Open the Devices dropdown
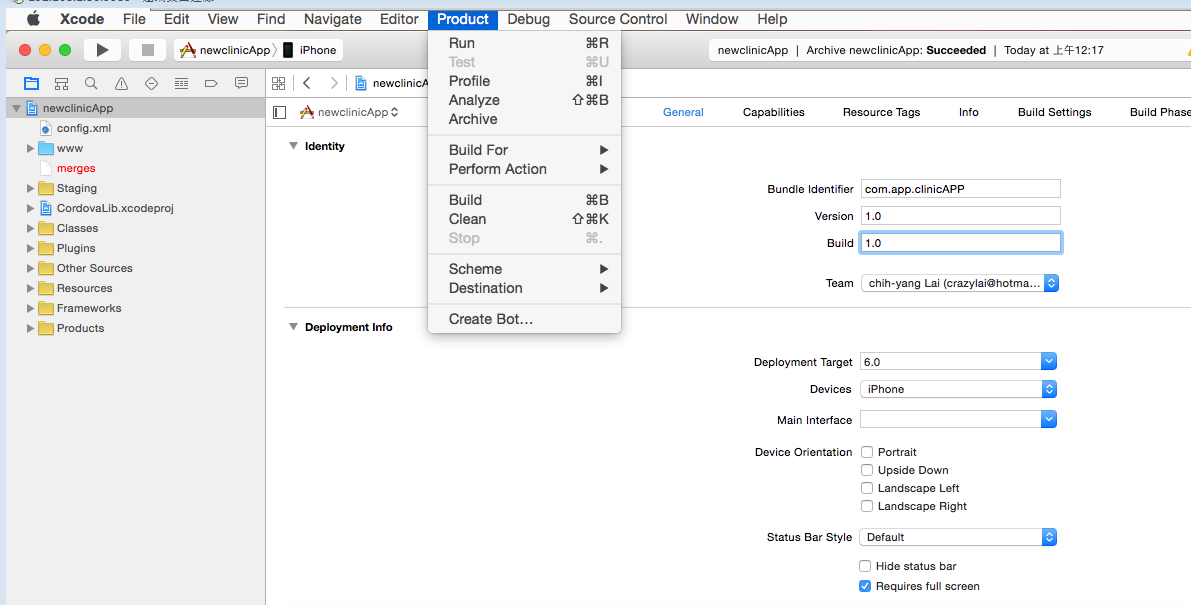Image resolution: width=1191 pixels, height=605 pixels. [959, 389]
